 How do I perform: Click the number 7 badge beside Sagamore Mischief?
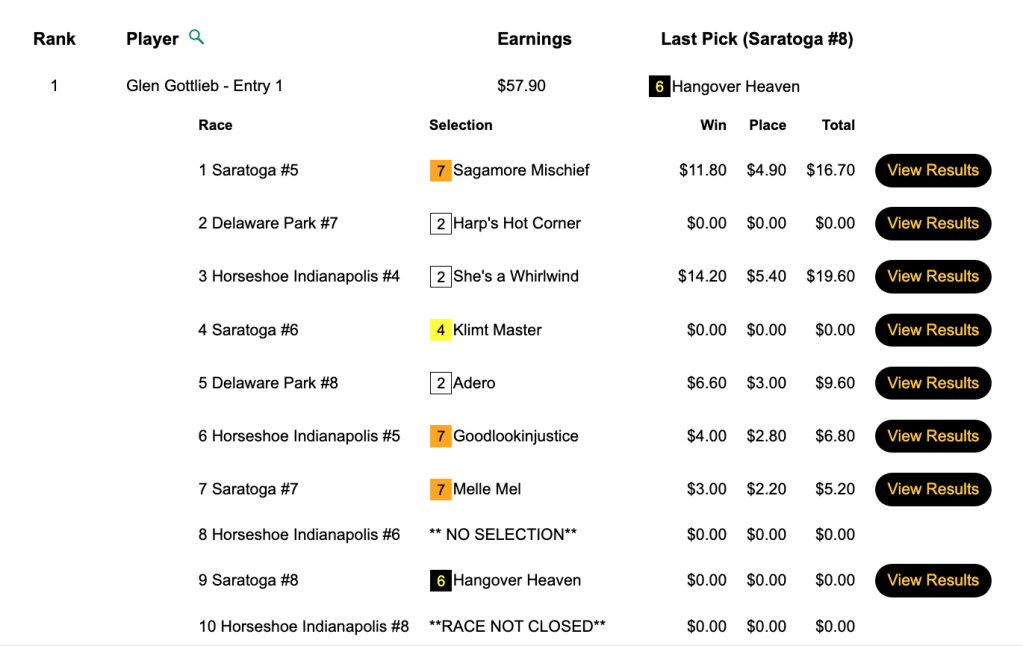(x=440, y=171)
